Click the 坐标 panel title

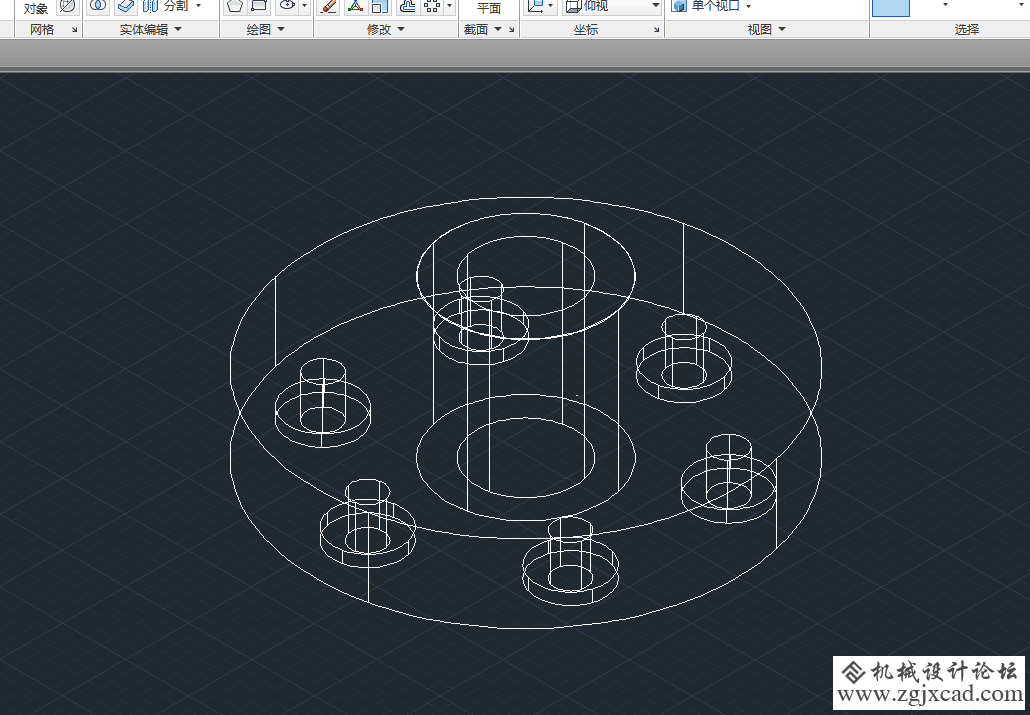(x=586, y=30)
